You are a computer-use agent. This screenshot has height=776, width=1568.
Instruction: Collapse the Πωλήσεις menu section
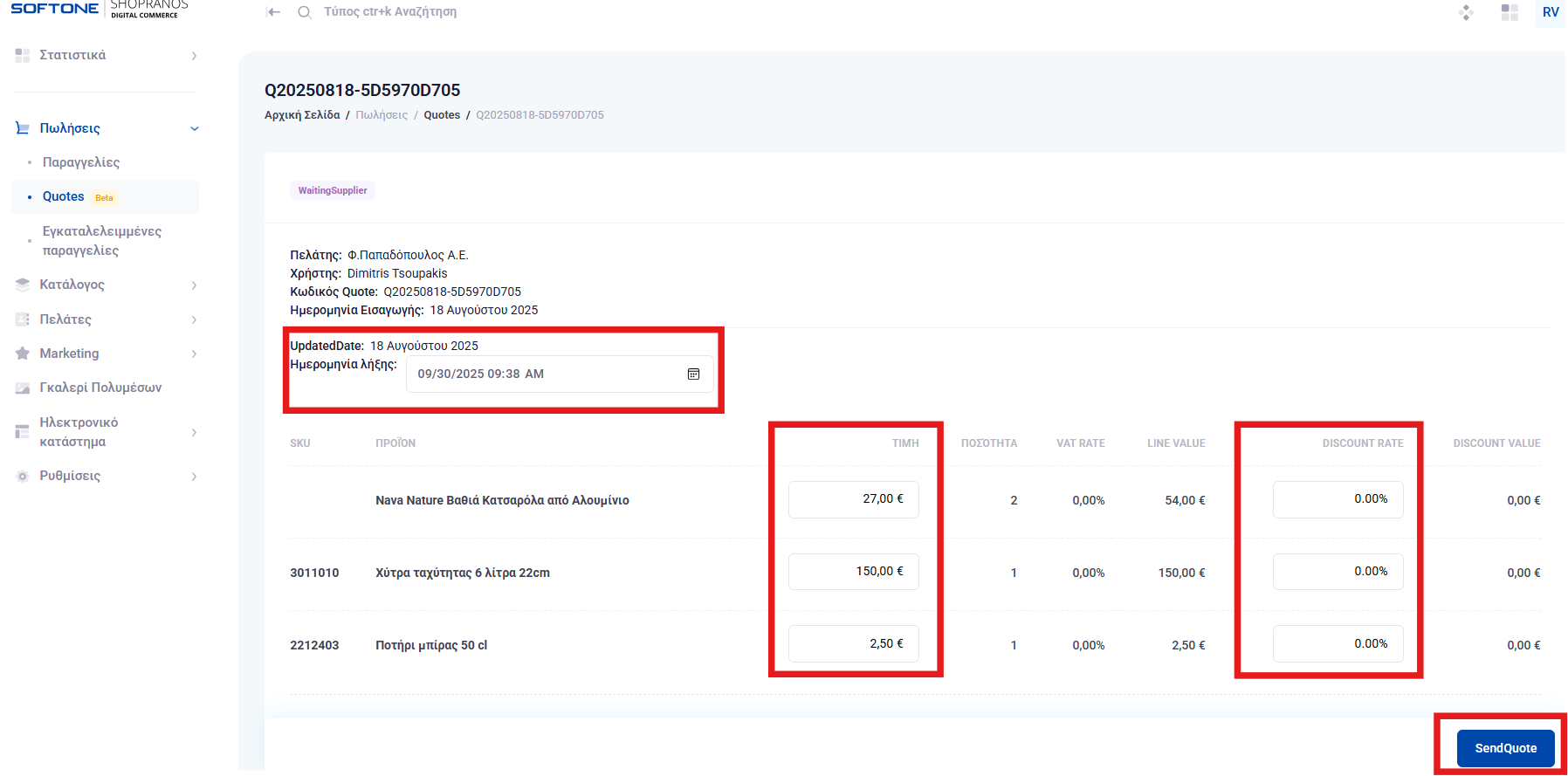pos(194,128)
